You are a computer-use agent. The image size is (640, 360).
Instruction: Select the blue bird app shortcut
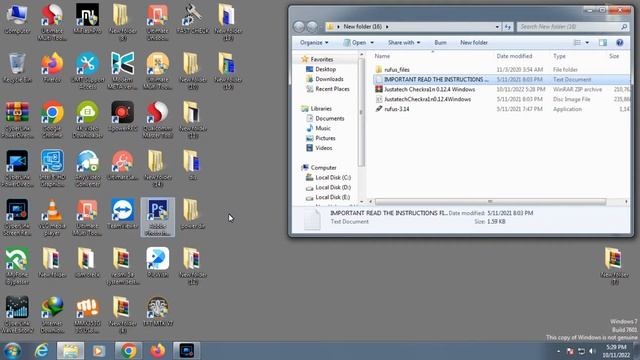click(x=158, y=263)
